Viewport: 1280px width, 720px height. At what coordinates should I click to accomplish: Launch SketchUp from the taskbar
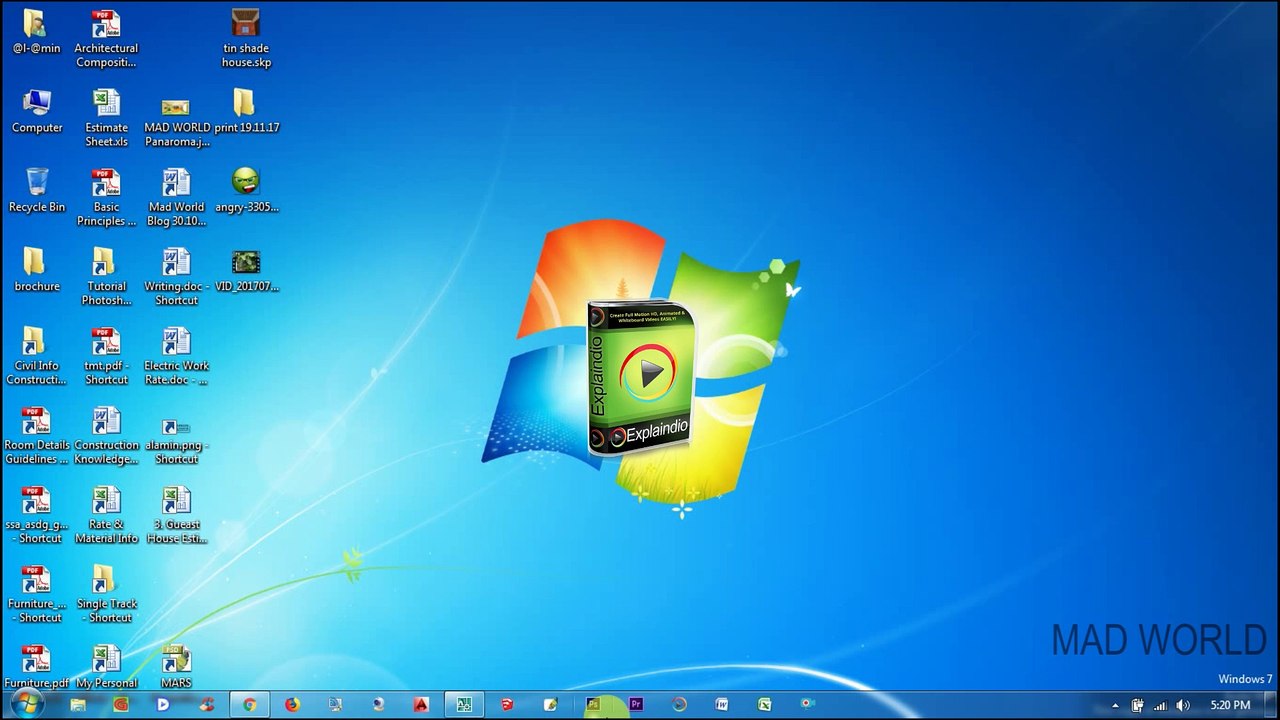[507, 704]
